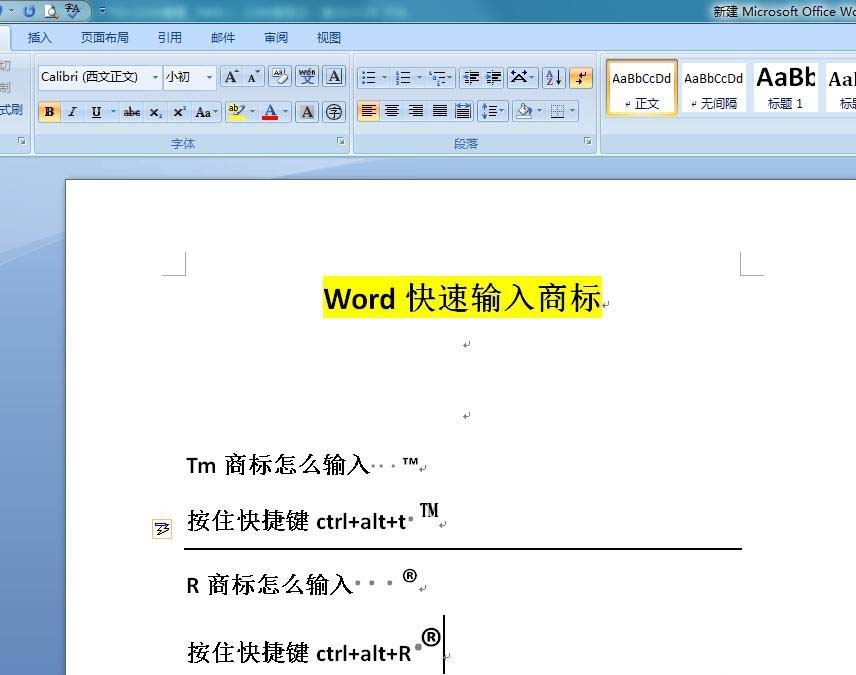Apply strikethrough (abc) formatting

(x=132, y=112)
